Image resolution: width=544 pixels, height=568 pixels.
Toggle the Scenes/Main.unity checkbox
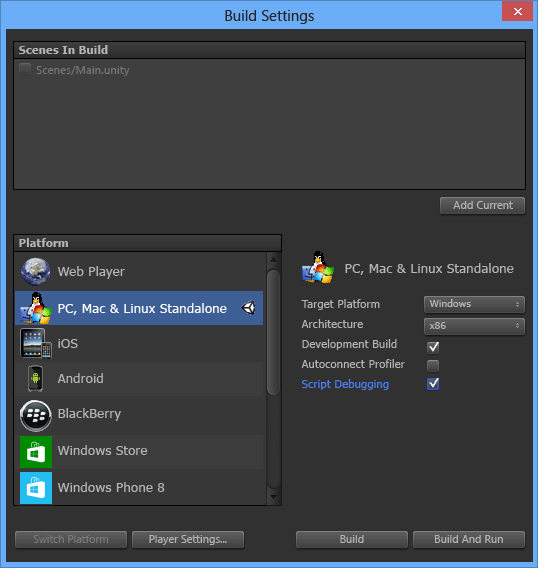tap(25, 69)
